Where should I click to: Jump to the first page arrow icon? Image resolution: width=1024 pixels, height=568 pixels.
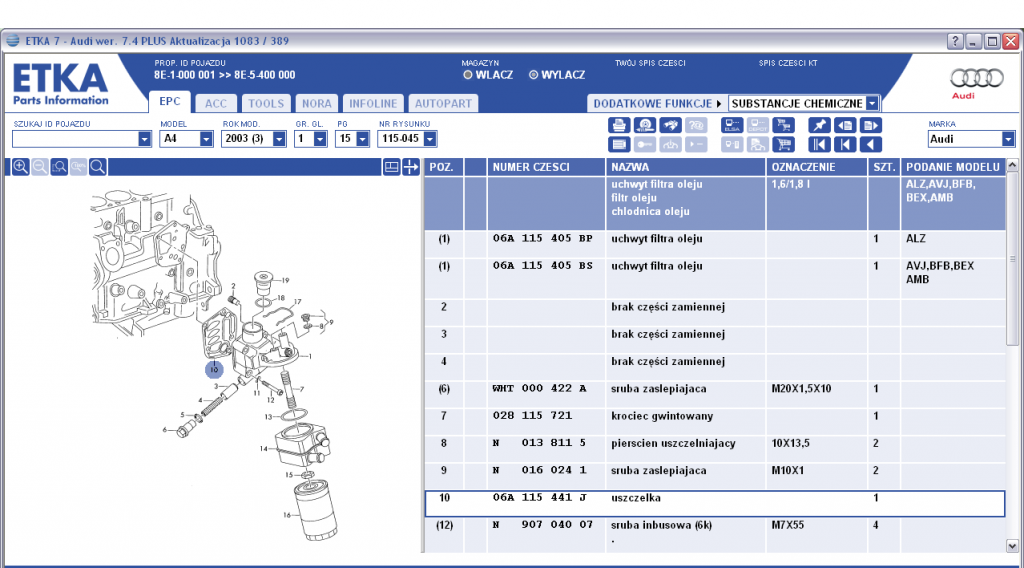pos(820,144)
